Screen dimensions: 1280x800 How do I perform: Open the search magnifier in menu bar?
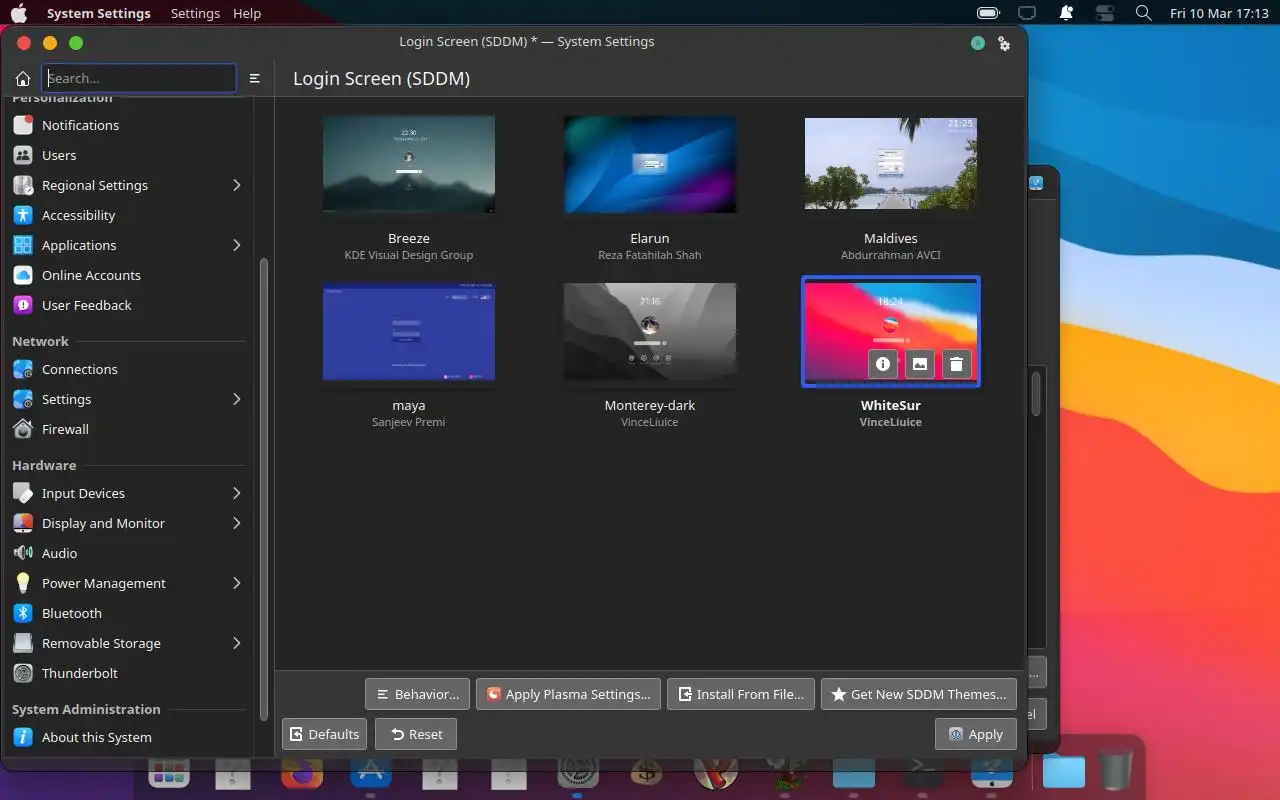[1144, 13]
